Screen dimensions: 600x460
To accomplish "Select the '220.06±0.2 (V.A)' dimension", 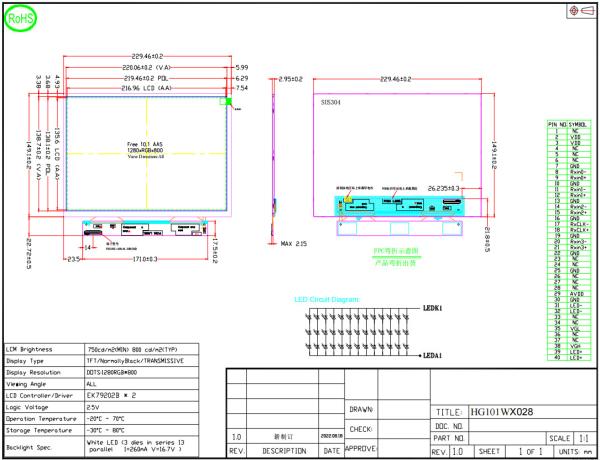I will point(146,68).
